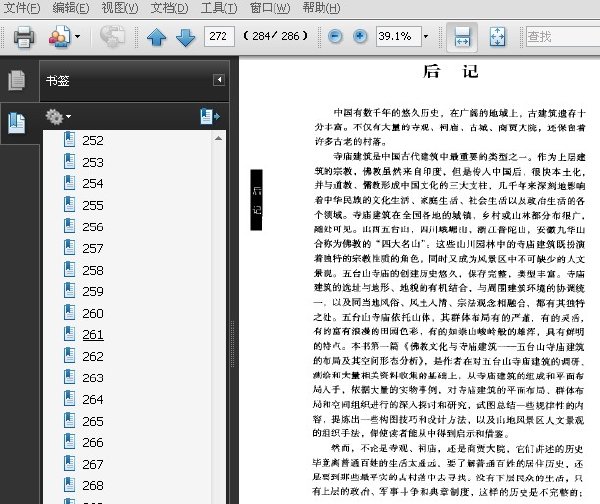Click the panel splitter grip handle
Image resolution: width=600 pixels, height=504 pixels.
pos(232,344)
